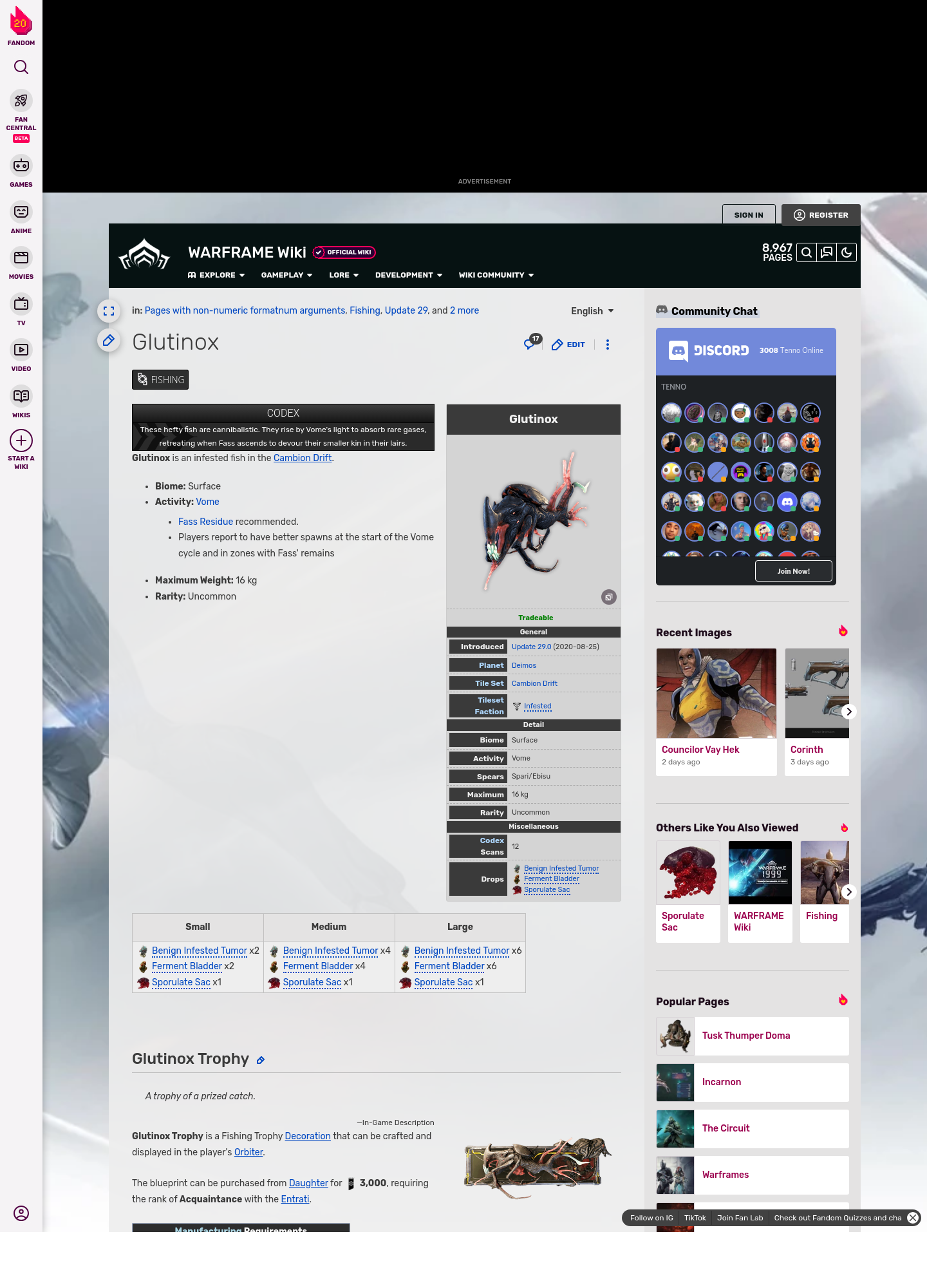The height and width of the screenshot is (1288, 927).
Task: Open the Decoration link
Action: 308,1136
